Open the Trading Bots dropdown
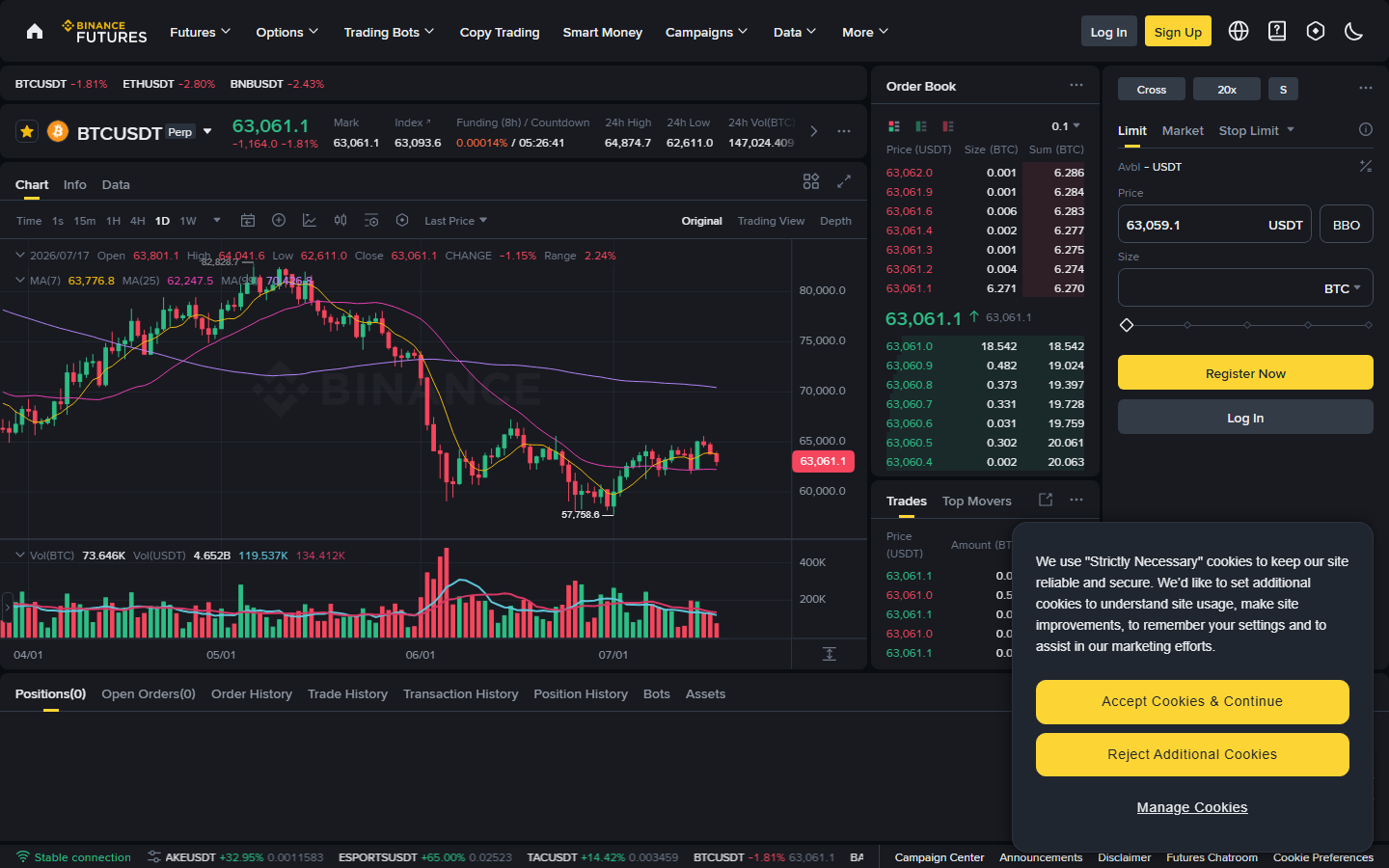 click(389, 32)
